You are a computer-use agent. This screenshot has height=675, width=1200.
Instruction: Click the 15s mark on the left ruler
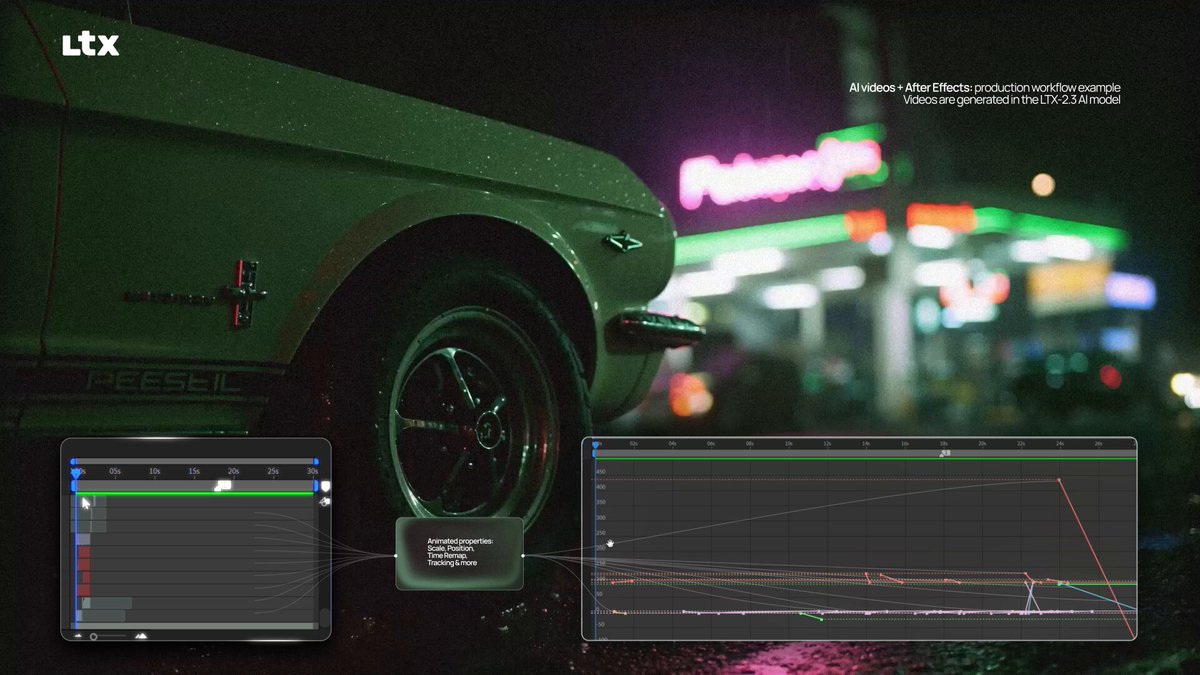(x=194, y=471)
